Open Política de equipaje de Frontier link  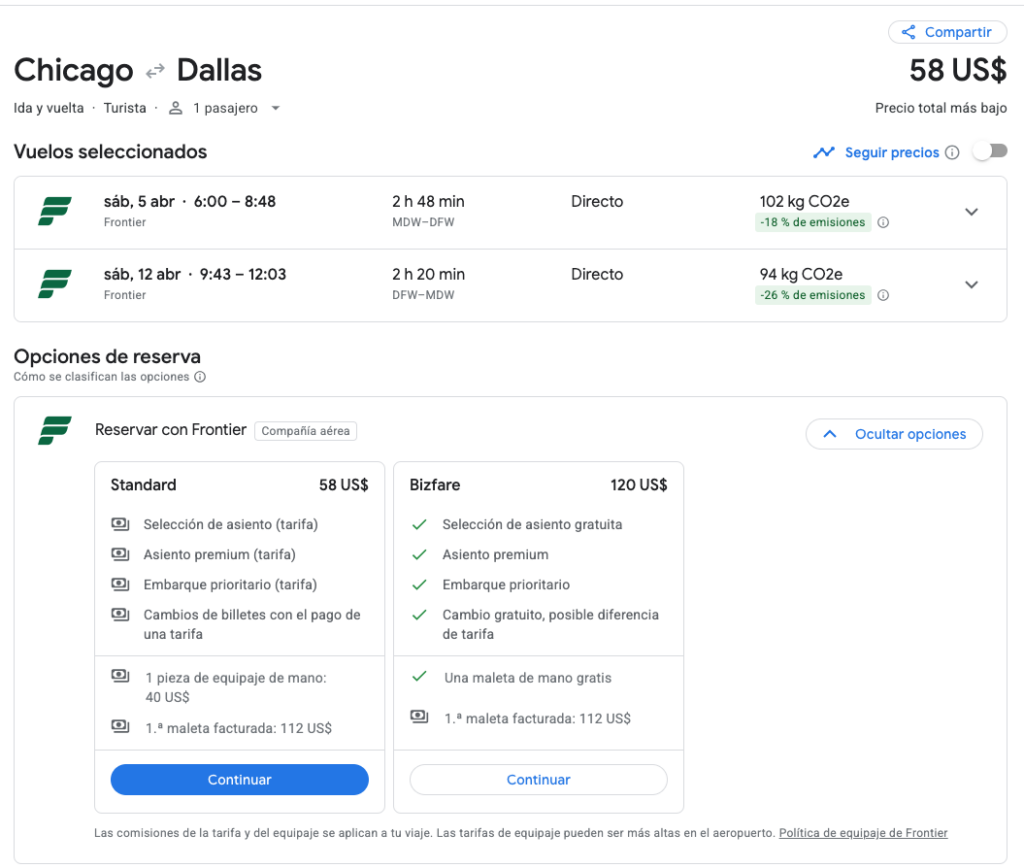(x=863, y=833)
